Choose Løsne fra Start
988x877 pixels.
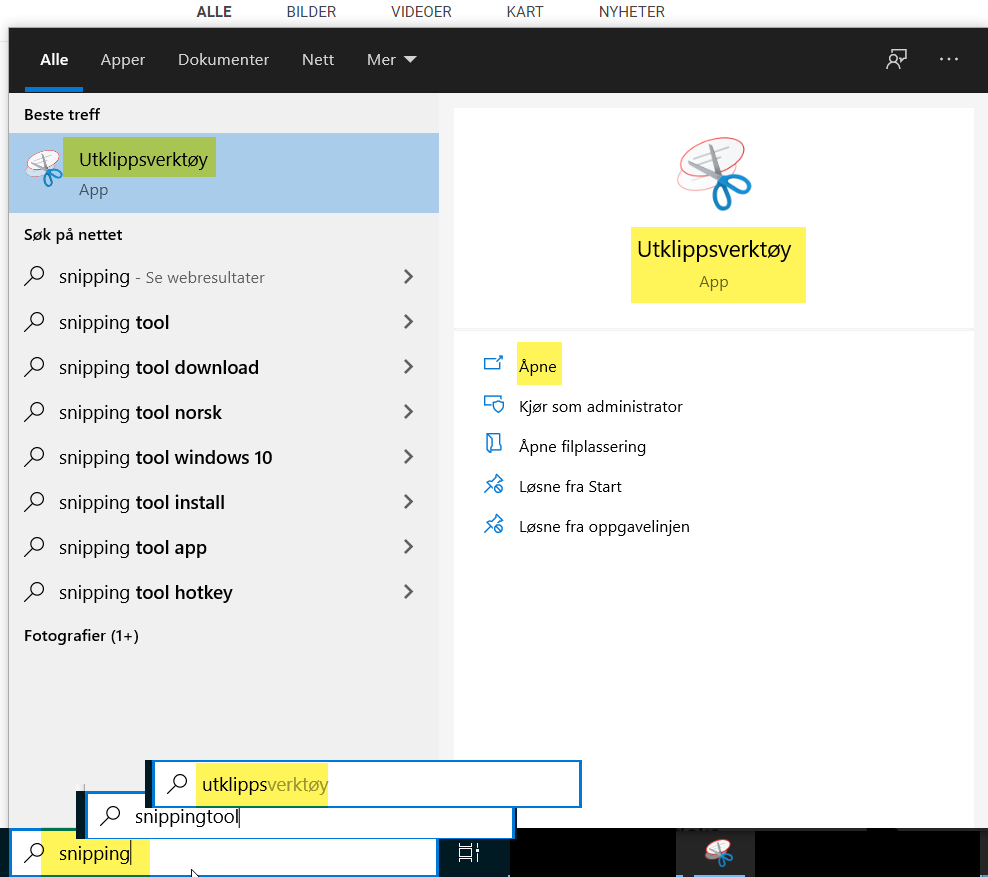pos(570,486)
